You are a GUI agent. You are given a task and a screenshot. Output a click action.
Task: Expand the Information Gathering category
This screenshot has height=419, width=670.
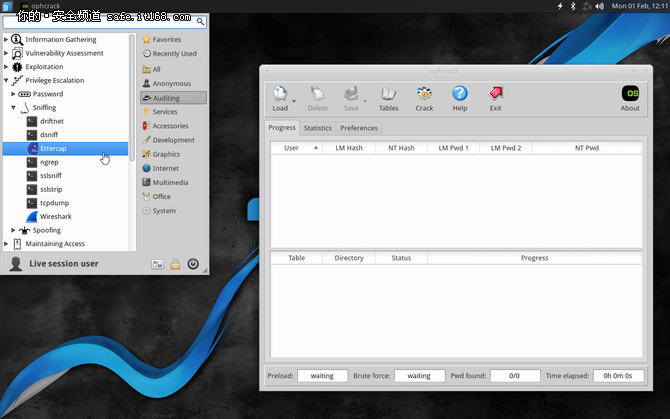point(6,39)
